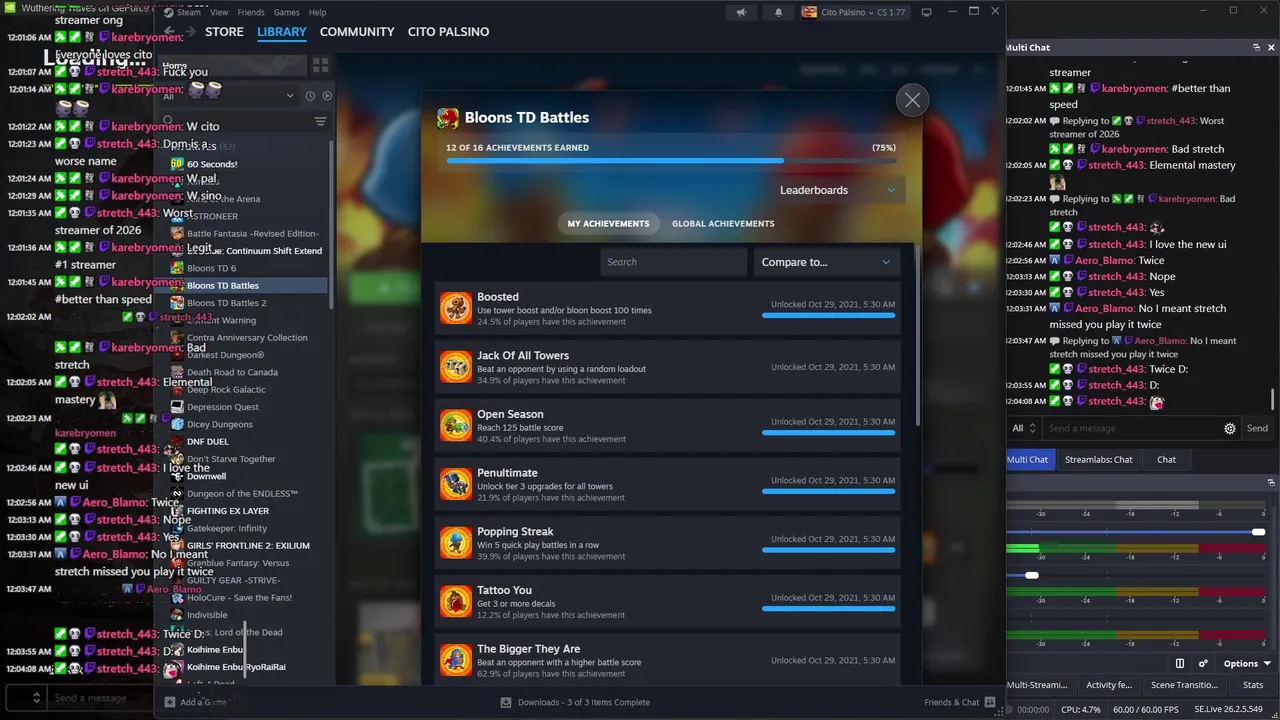
Task: Select Dicey Dungeons in library list
Action: 220,424
